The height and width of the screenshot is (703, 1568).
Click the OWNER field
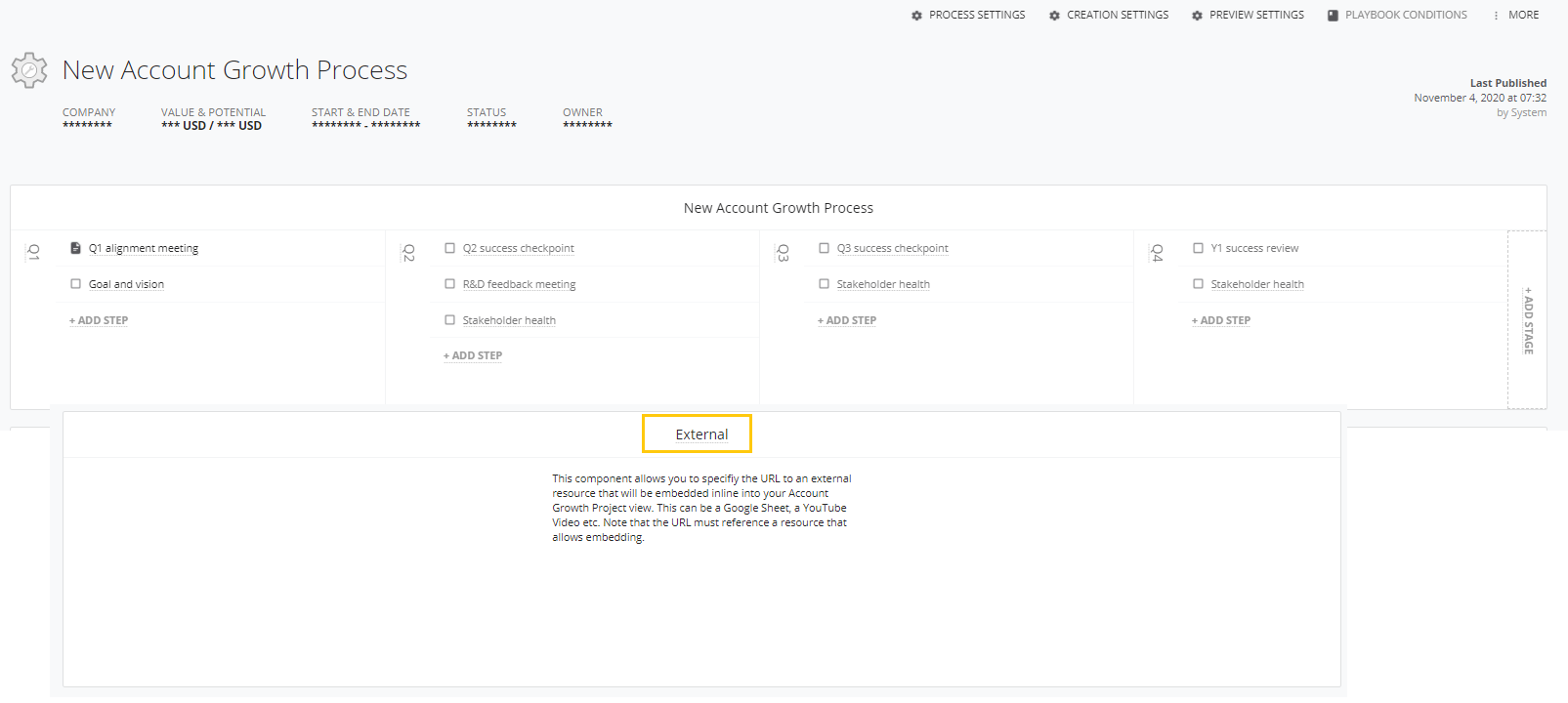click(x=587, y=119)
